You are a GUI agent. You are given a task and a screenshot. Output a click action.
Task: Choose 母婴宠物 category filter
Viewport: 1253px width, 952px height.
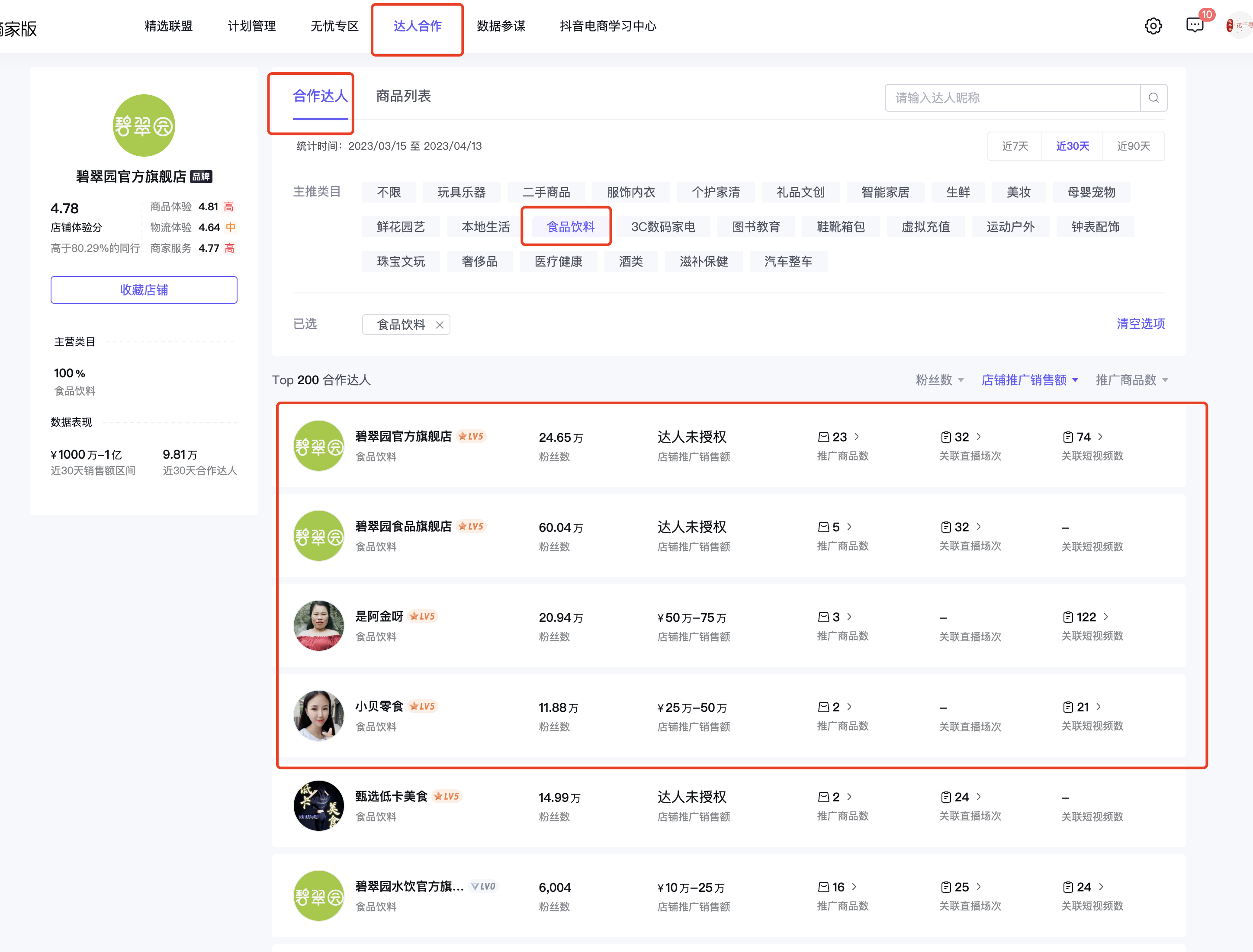pos(1091,193)
